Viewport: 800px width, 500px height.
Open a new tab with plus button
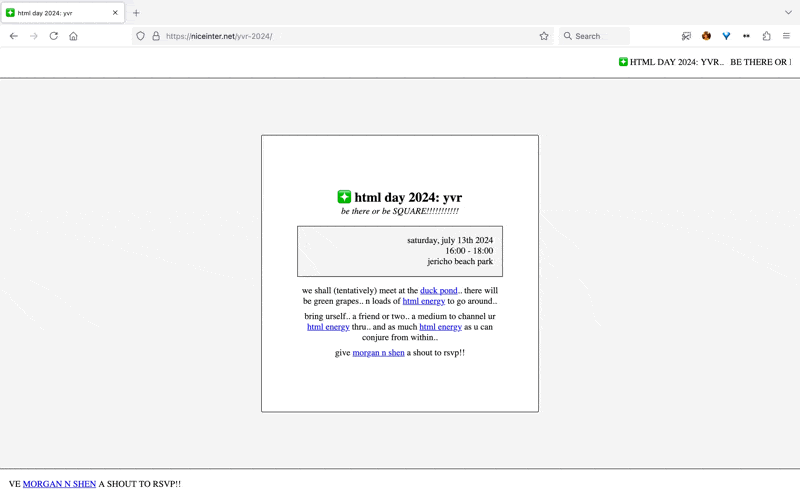click(x=136, y=13)
